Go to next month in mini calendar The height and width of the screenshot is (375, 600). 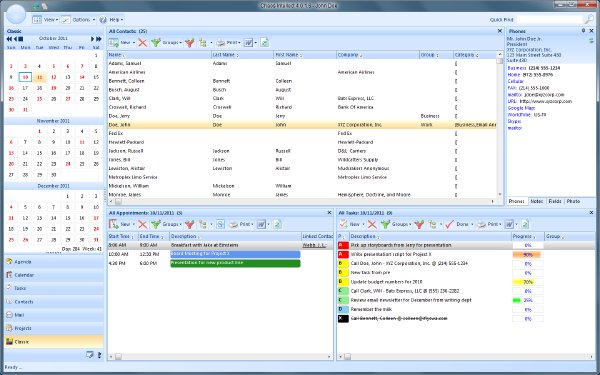(x=92, y=39)
